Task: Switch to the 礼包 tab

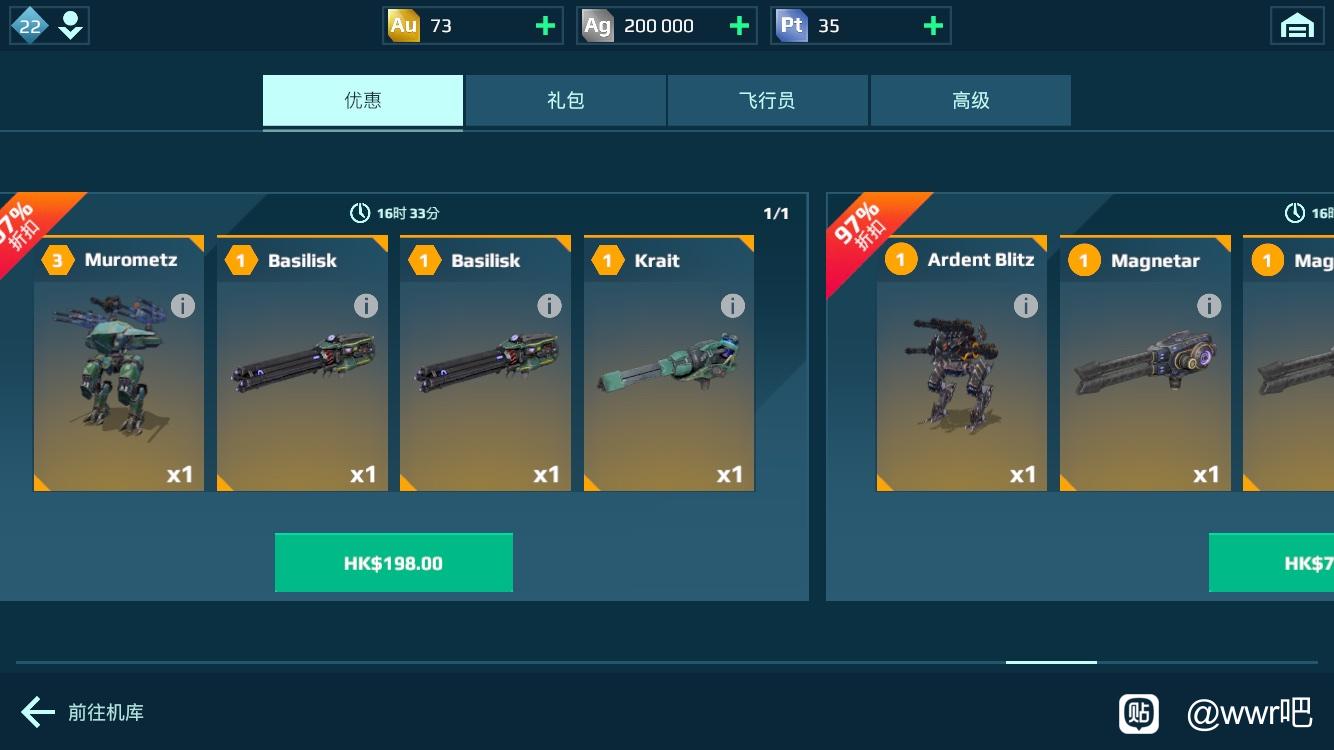Action: pyautogui.click(x=566, y=100)
